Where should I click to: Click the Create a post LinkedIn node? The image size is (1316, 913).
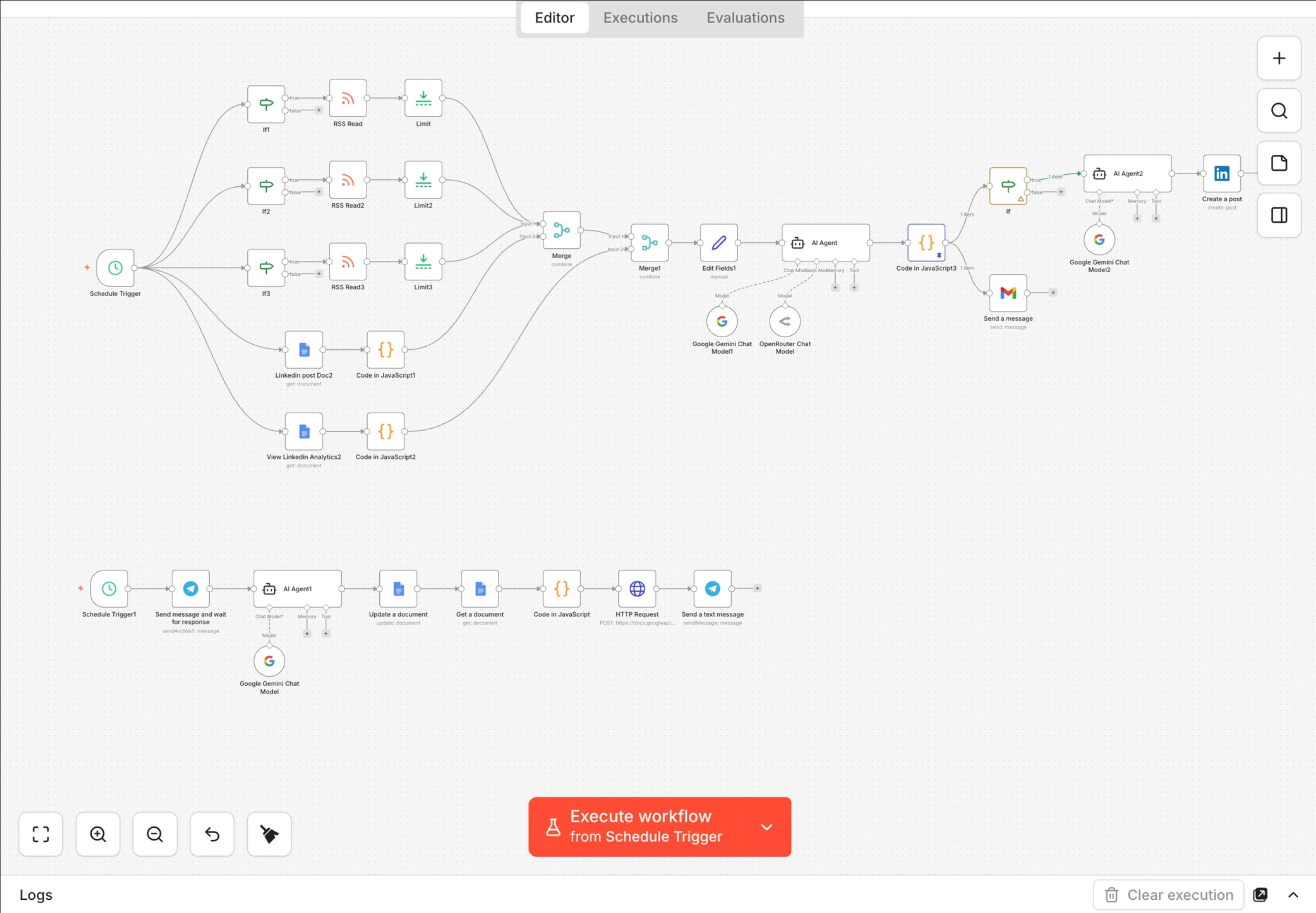[x=1221, y=173]
